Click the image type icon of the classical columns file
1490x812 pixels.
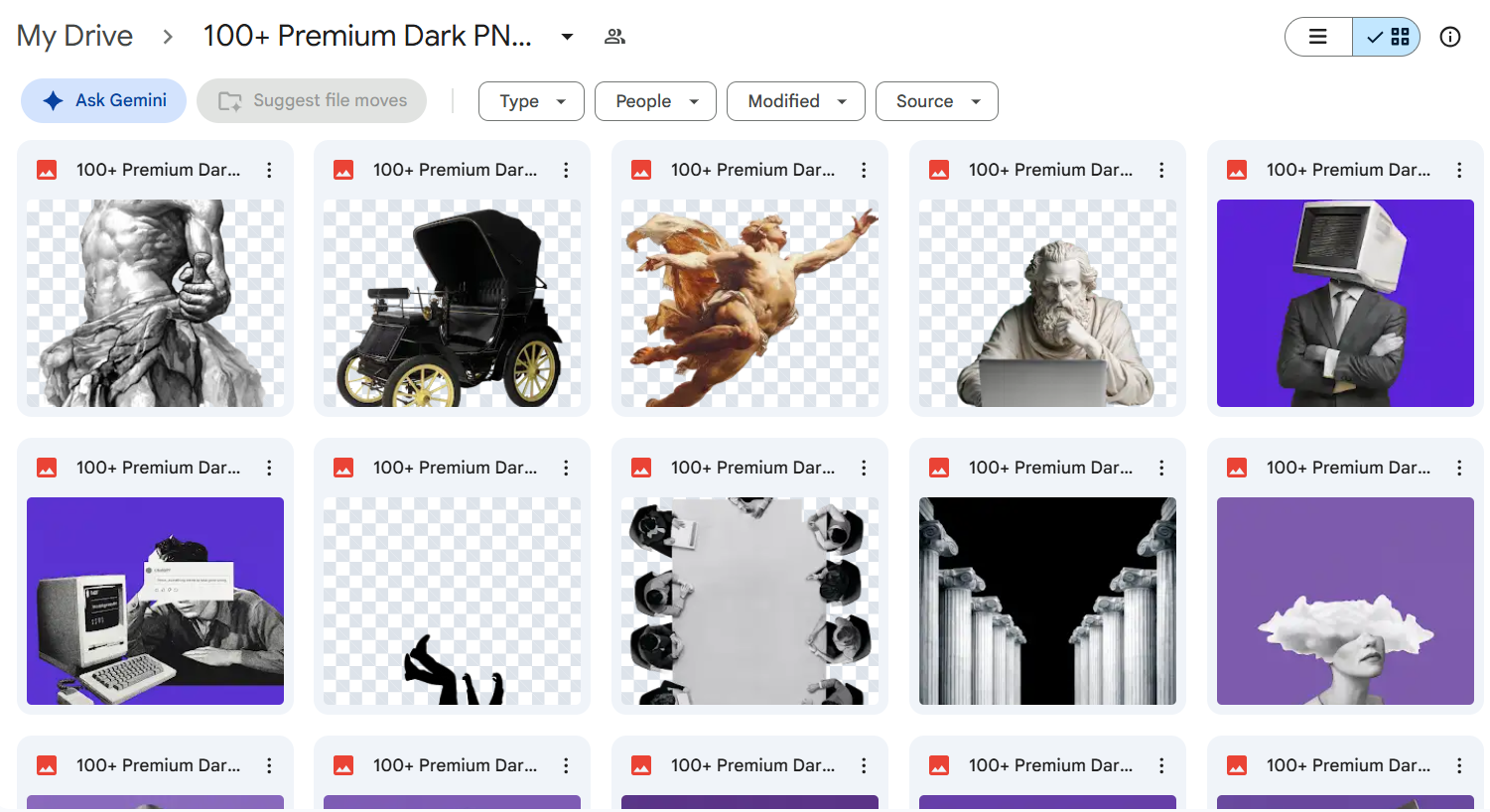coord(939,468)
